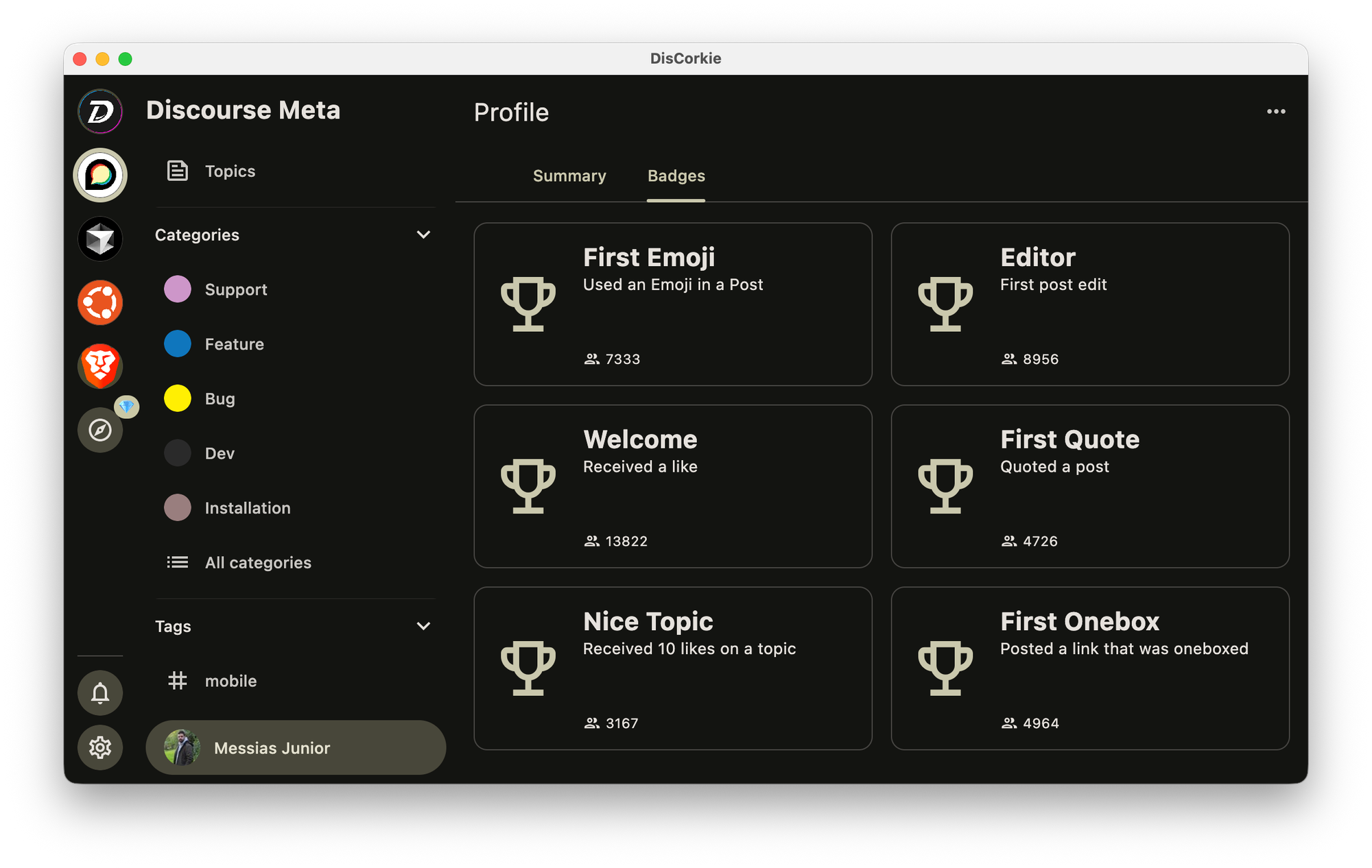This screenshot has width=1372, height=868.
Task: Open the mobile tag
Action: [230, 681]
